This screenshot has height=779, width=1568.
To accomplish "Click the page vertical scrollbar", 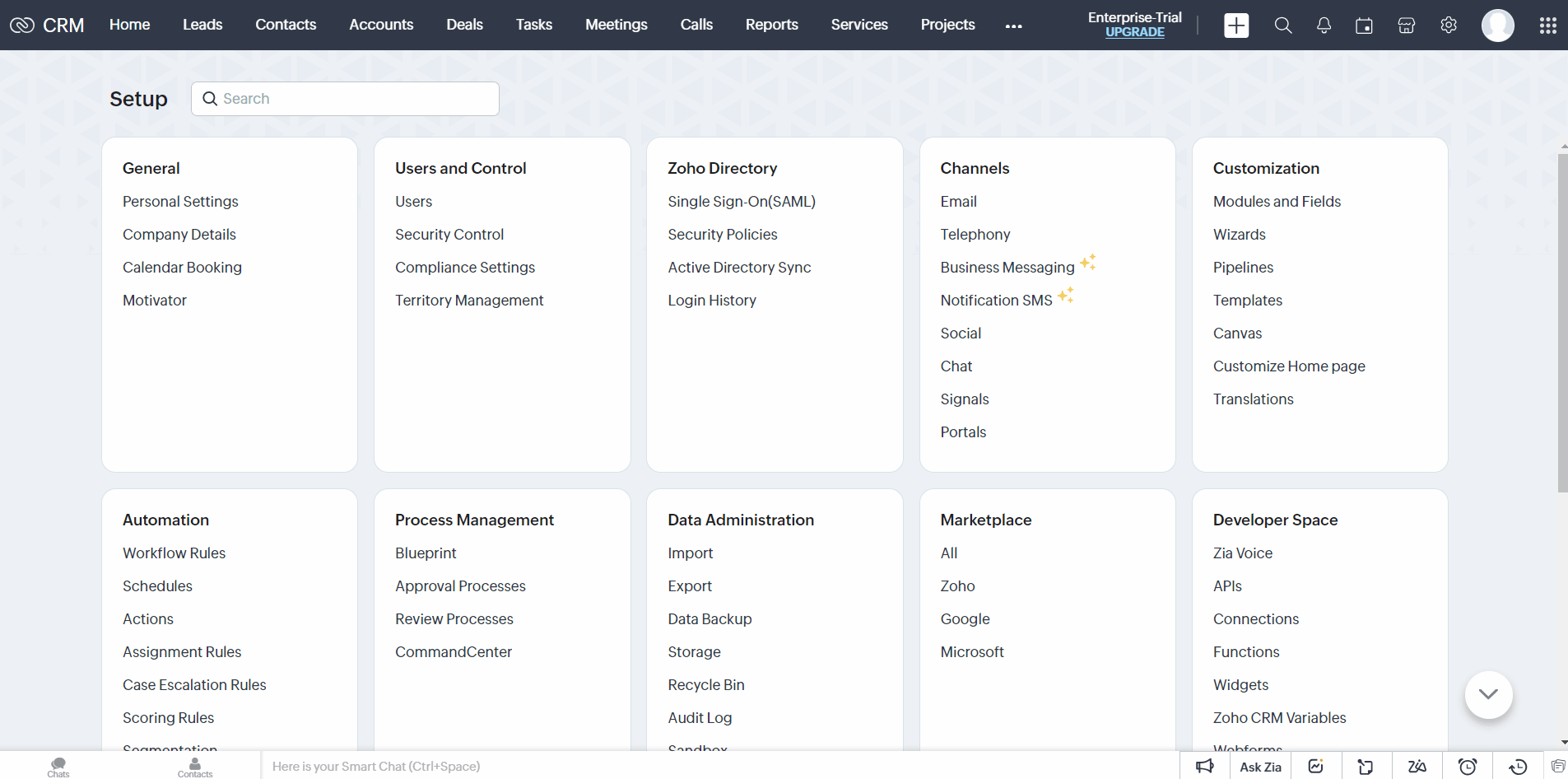I will coord(1562,323).
